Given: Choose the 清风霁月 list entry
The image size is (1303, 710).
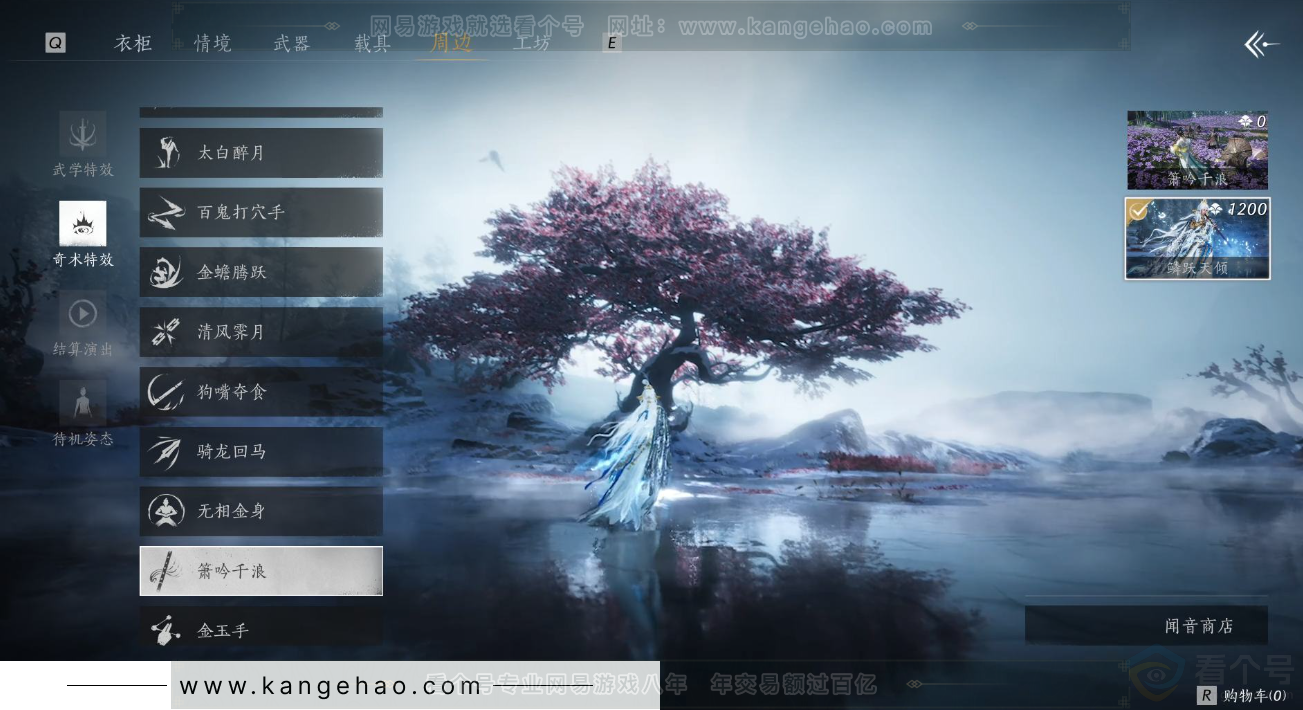Looking at the screenshot, I should pyautogui.click(x=261, y=332).
